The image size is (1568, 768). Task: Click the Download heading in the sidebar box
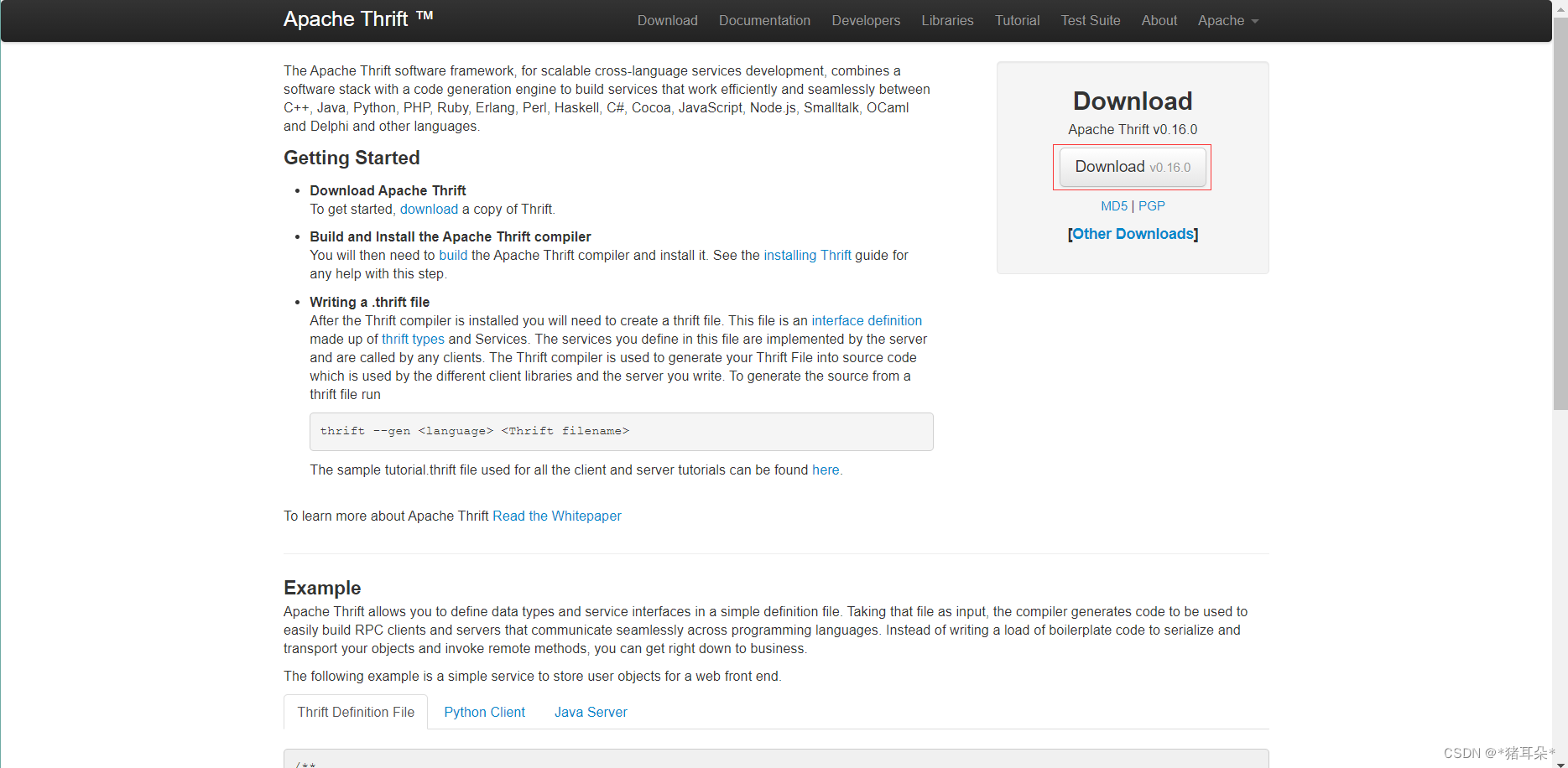point(1133,101)
